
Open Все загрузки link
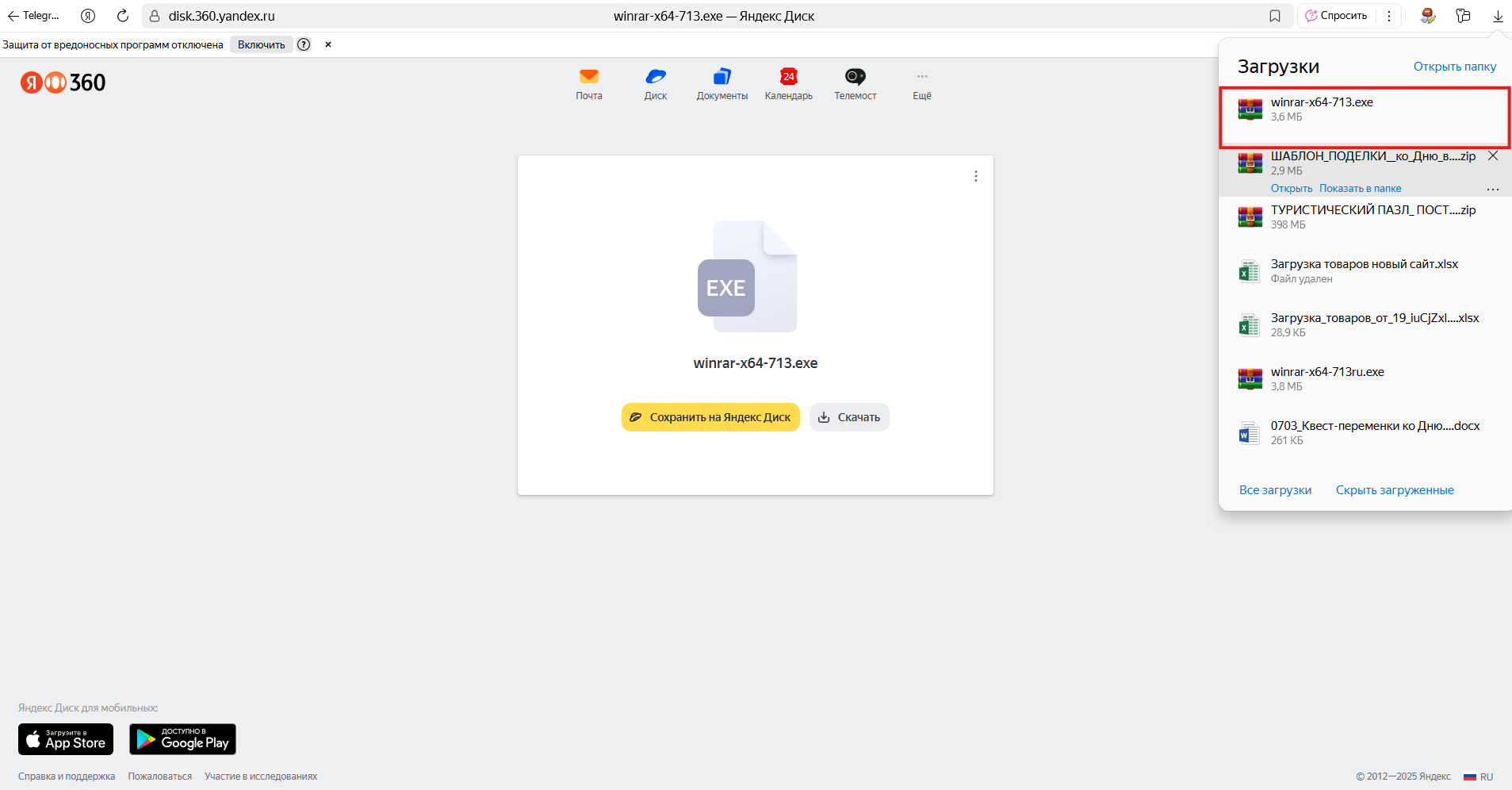tap(1275, 490)
